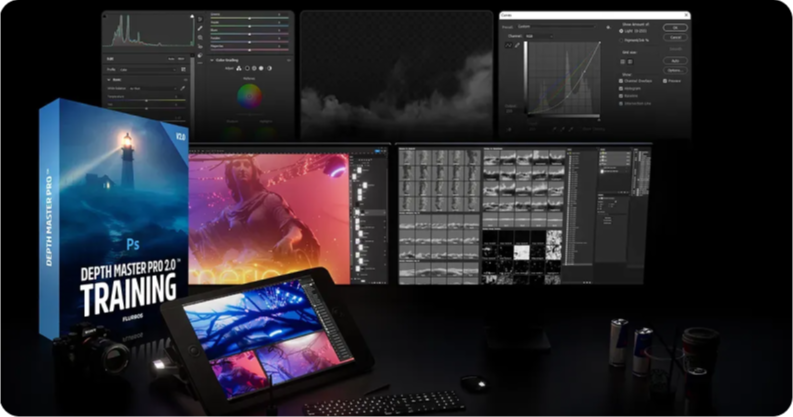Activate the on-image adjustment tool in Curves
Viewport: 793px width, 417px height.
point(509,129)
